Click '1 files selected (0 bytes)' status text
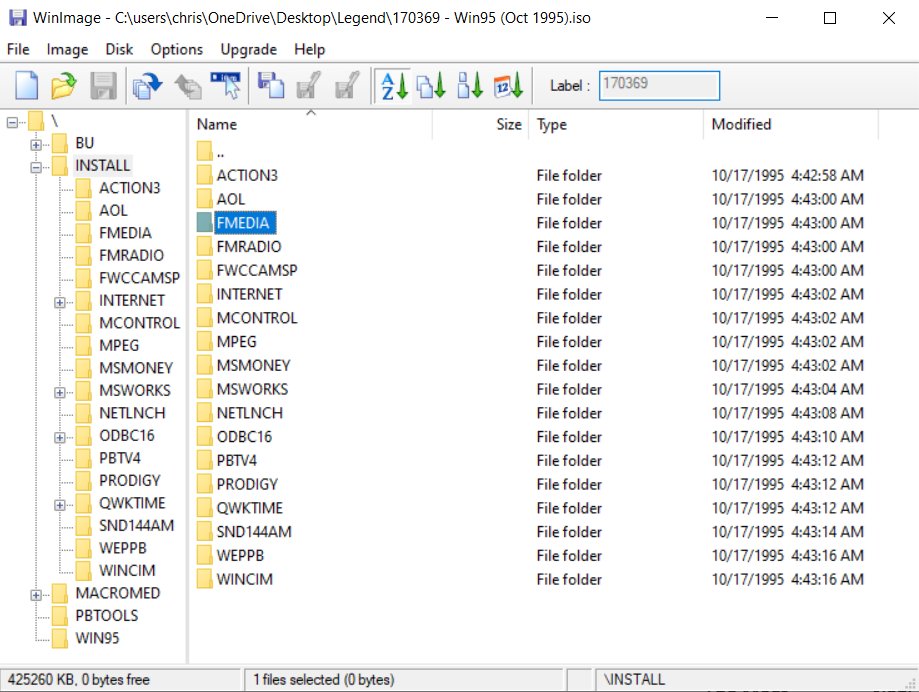919x692 pixels. click(324, 680)
